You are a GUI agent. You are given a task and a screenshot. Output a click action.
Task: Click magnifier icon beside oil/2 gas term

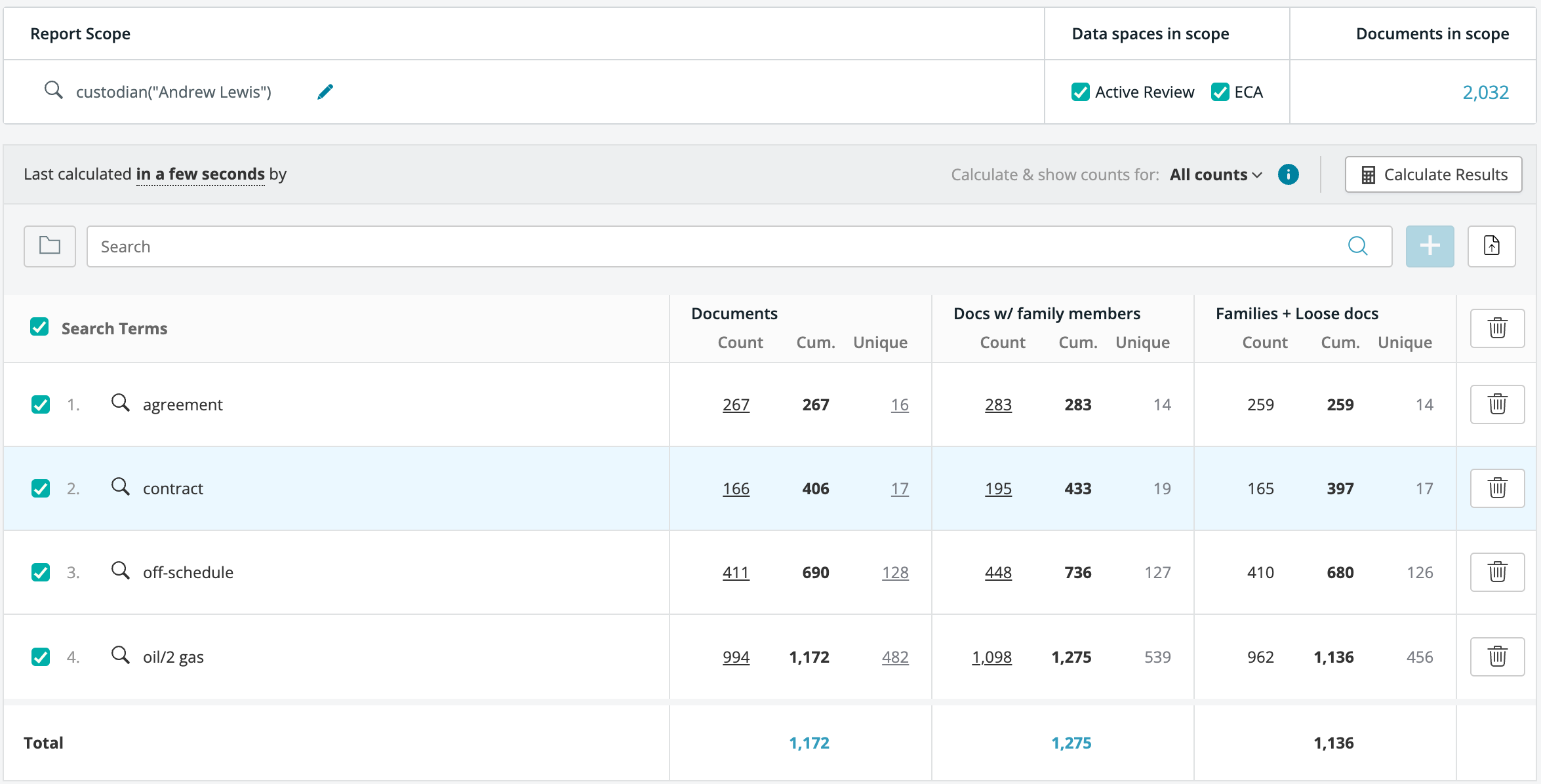[120, 655]
